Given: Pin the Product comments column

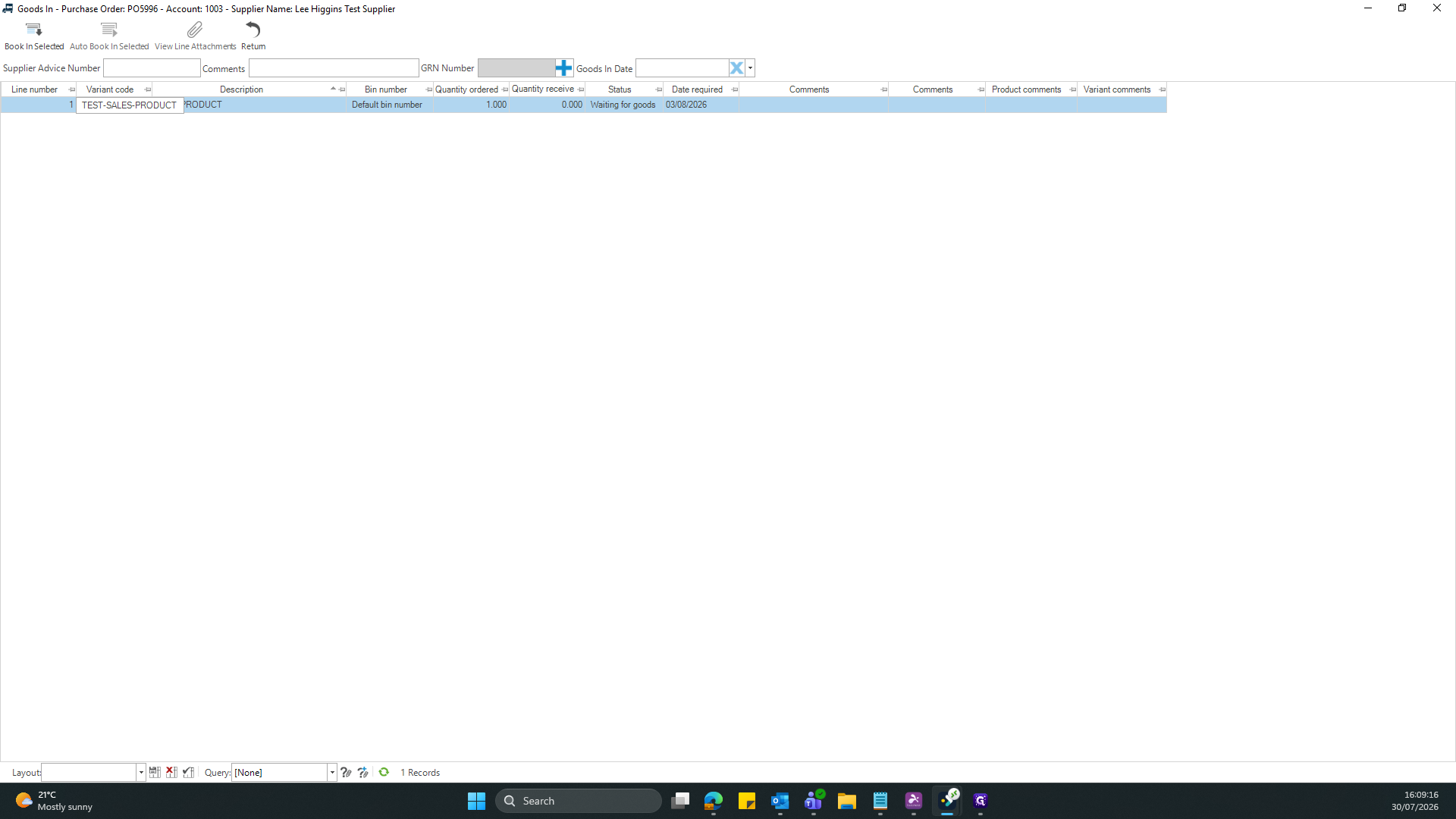Looking at the screenshot, I should [1073, 89].
